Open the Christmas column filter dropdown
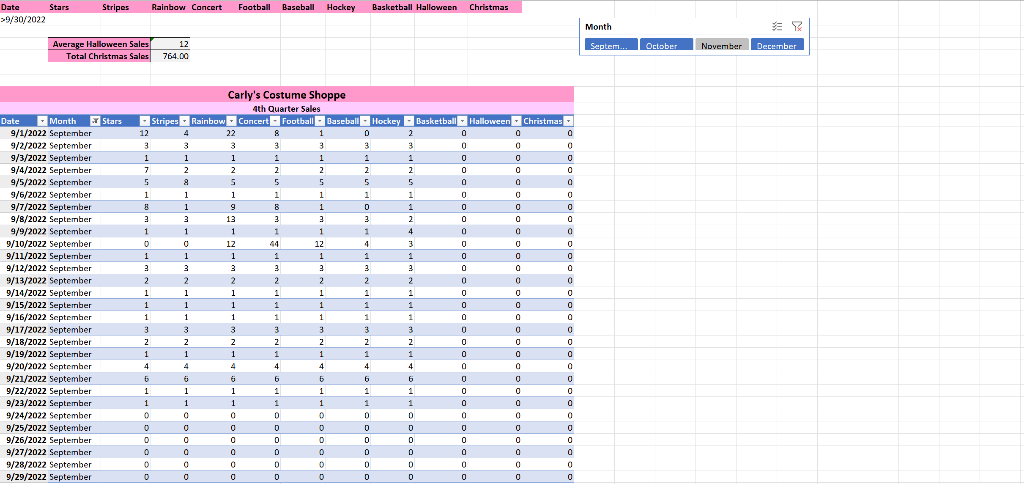The height and width of the screenshot is (484, 1024). click(x=568, y=121)
